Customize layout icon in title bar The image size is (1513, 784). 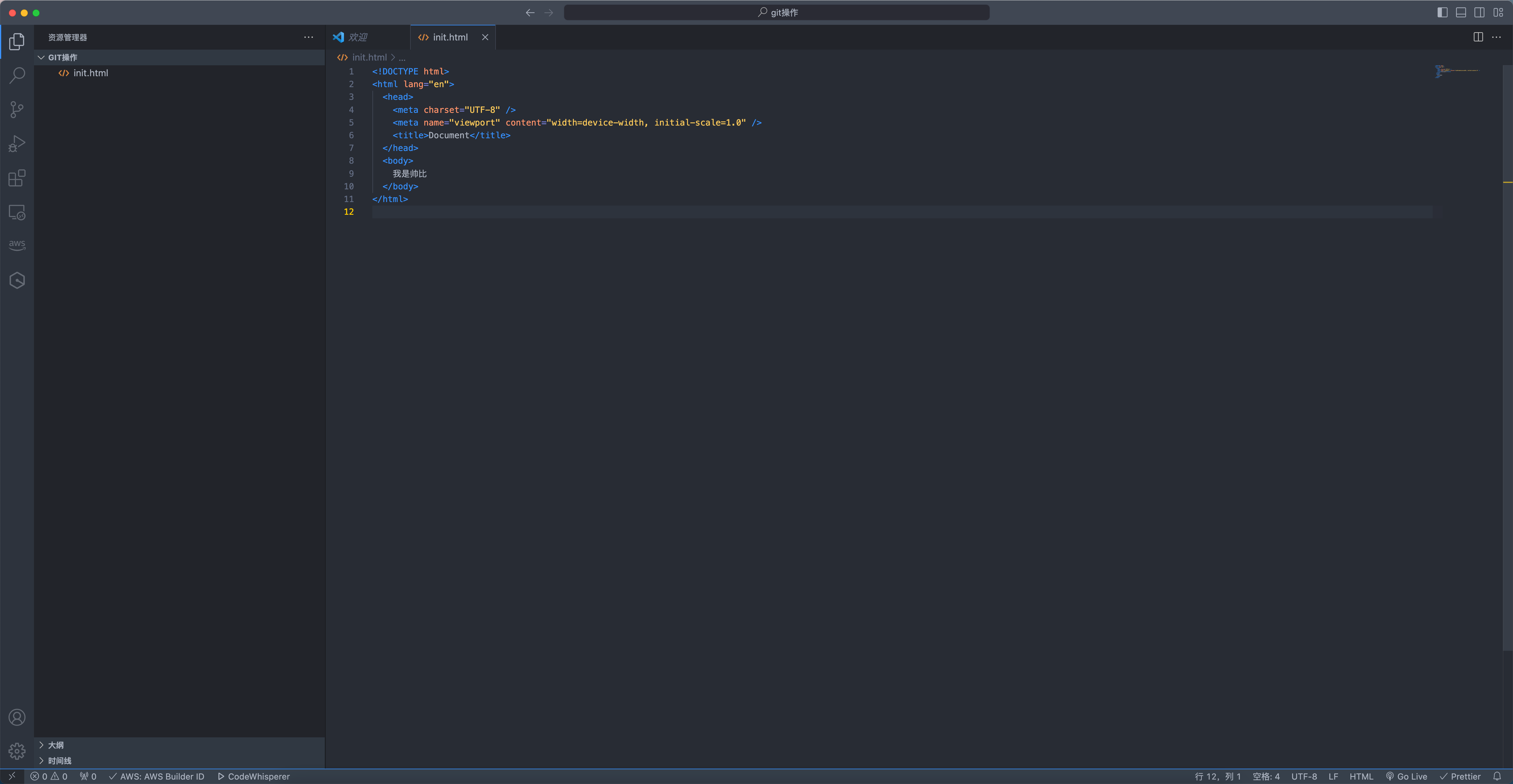[x=1498, y=12]
